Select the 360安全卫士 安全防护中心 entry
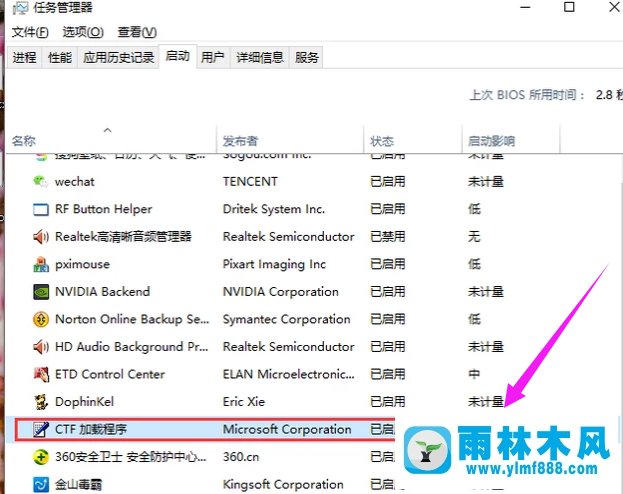623x494 pixels. (x=131, y=457)
